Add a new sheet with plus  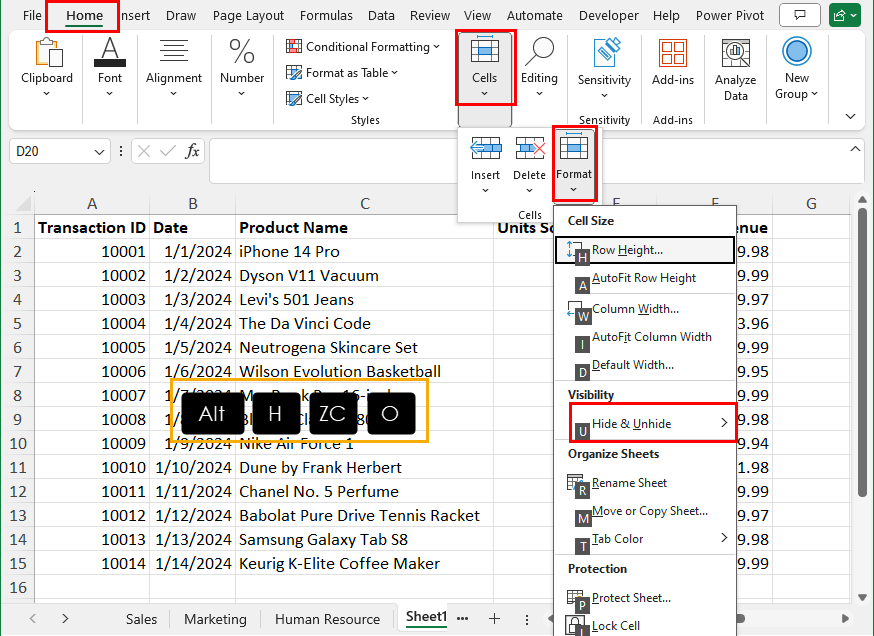click(494, 618)
